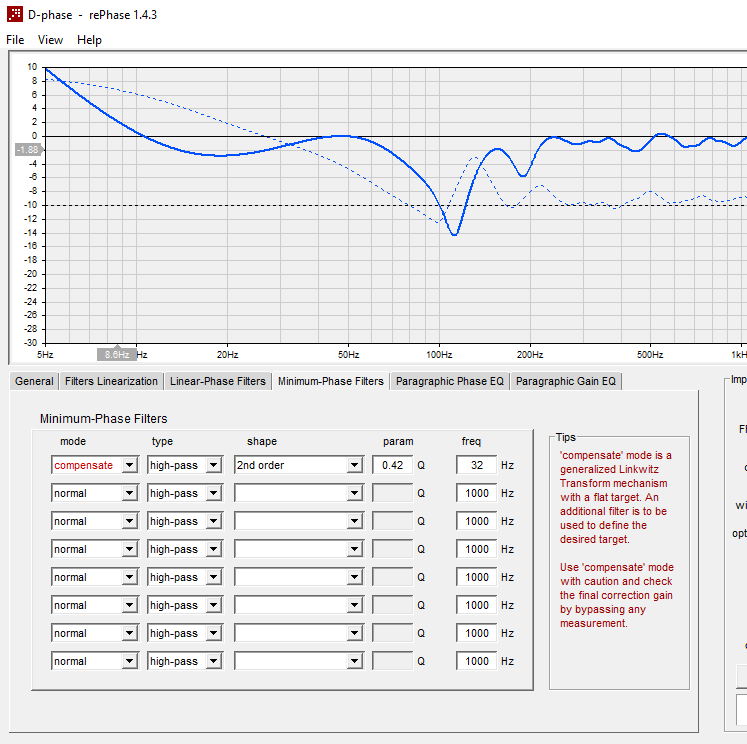Open the File menu
This screenshot has width=747, height=744.
pos(15,40)
